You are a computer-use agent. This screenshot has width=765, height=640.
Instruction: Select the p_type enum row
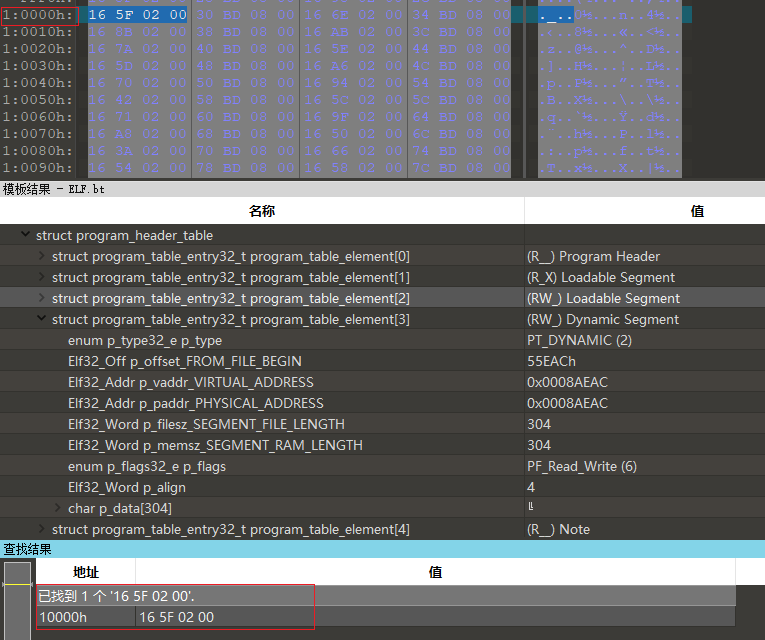click(382, 340)
